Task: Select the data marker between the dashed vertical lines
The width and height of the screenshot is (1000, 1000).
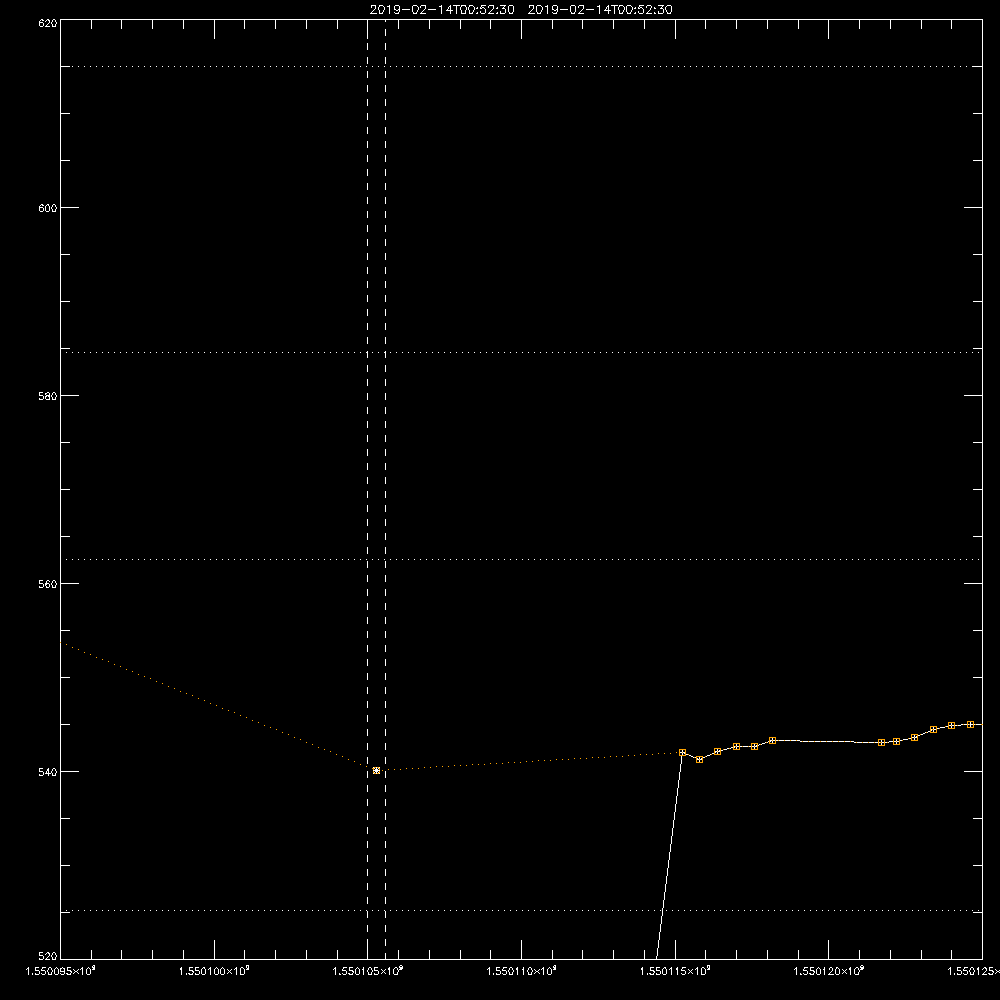Action: [376, 770]
